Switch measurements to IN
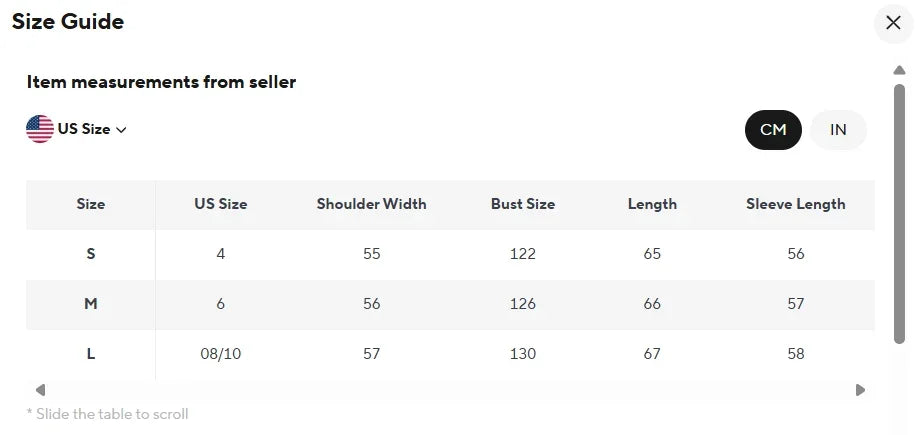The image size is (920, 435). click(x=838, y=130)
